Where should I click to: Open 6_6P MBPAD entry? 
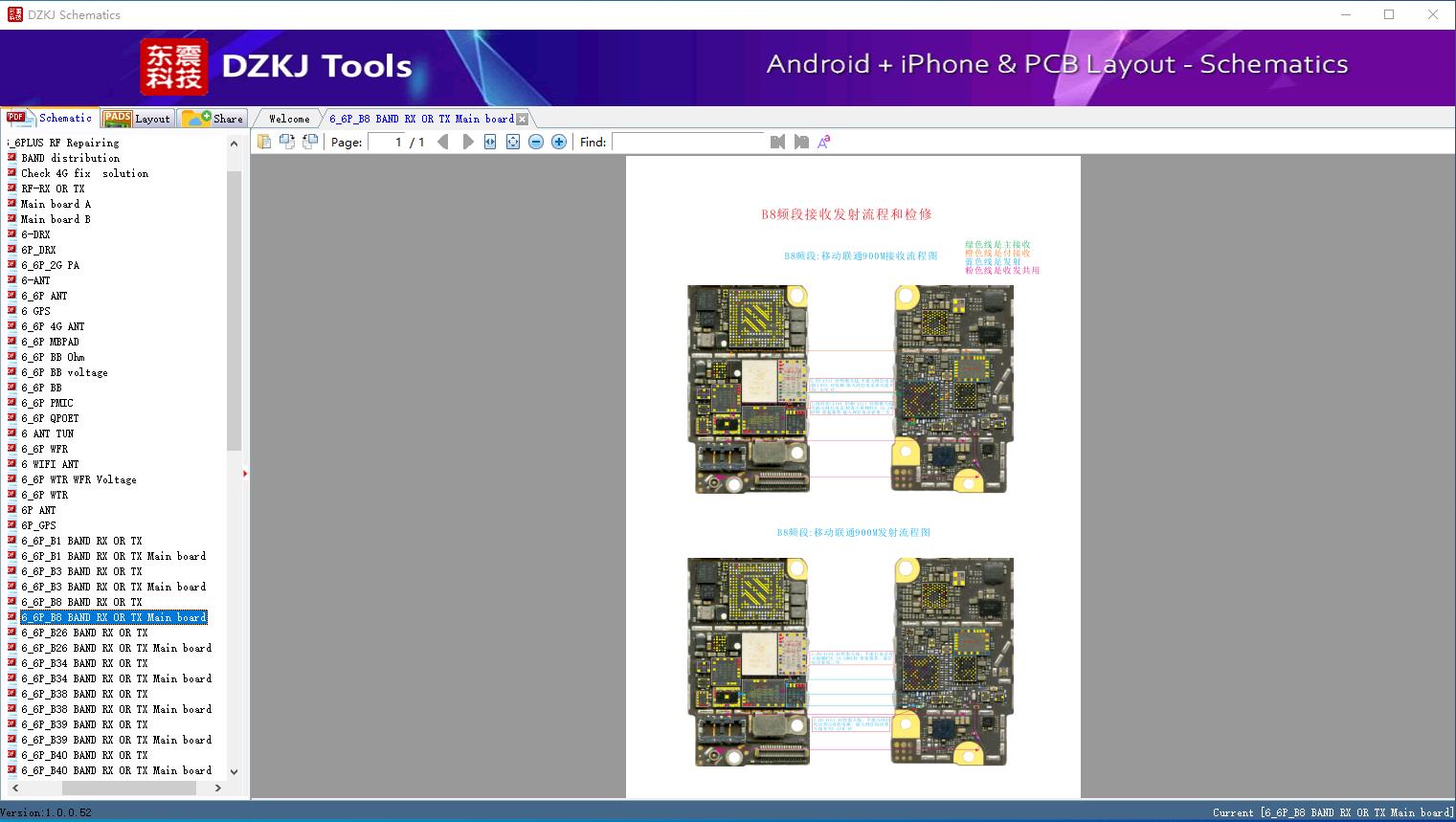pyautogui.click(x=50, y=342)
